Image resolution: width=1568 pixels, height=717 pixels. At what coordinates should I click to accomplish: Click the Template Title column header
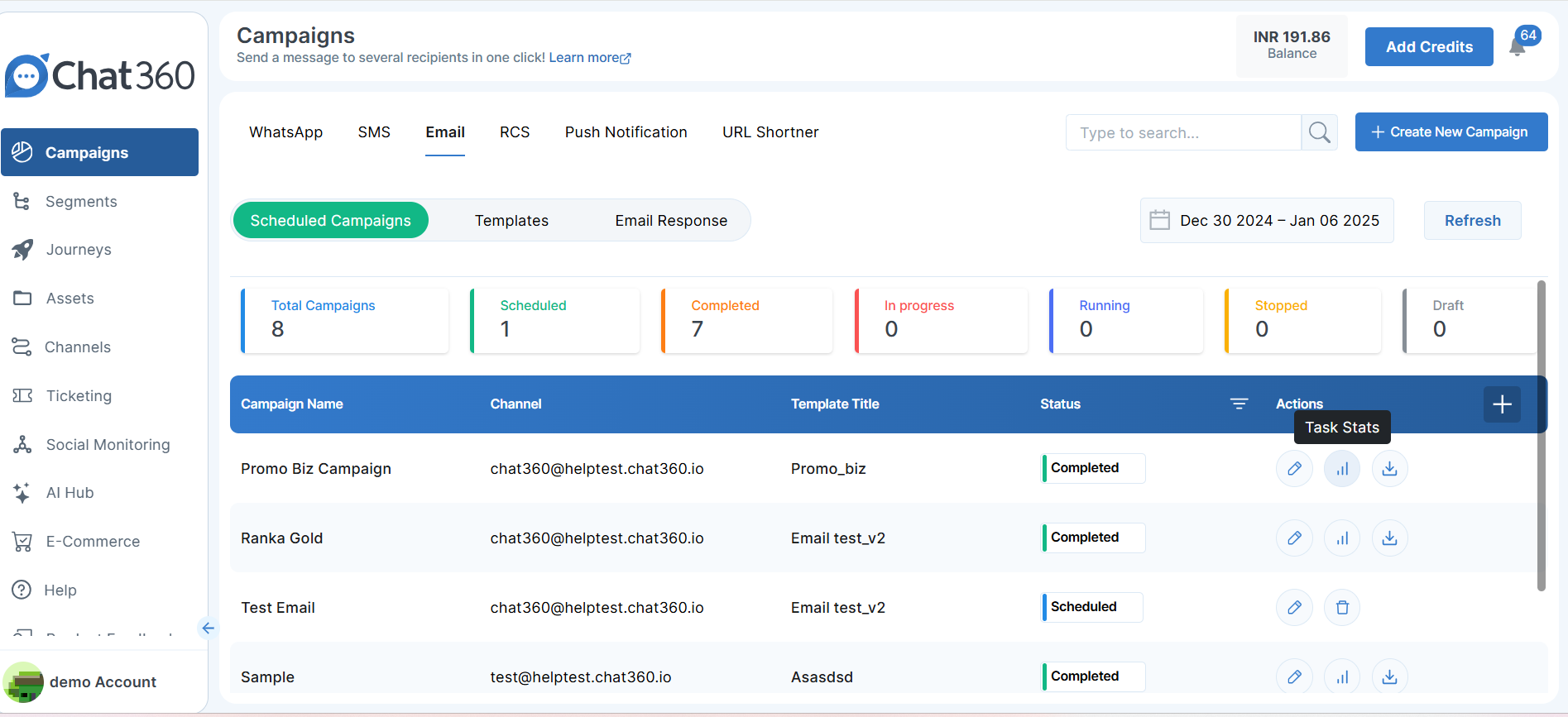[835, 404]
